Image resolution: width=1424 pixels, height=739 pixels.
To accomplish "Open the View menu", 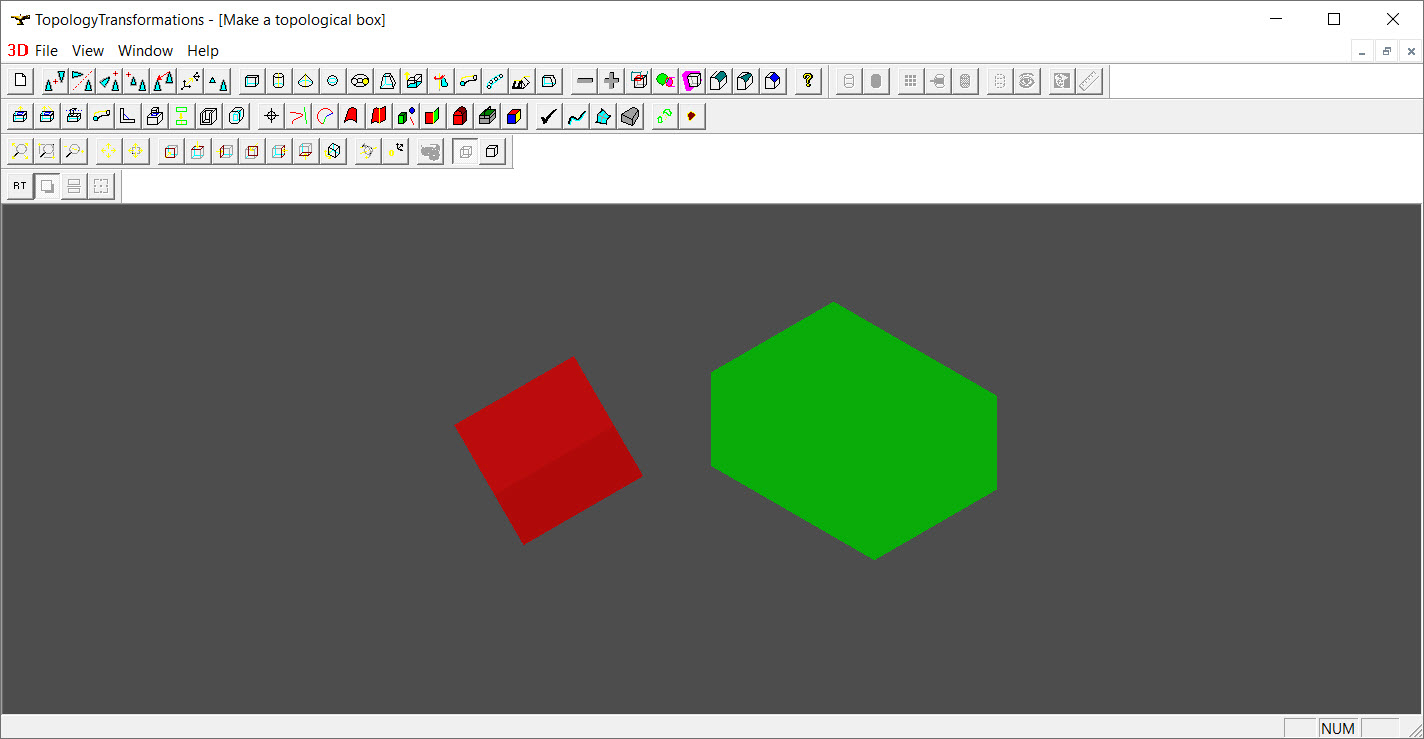I will 88,50.
